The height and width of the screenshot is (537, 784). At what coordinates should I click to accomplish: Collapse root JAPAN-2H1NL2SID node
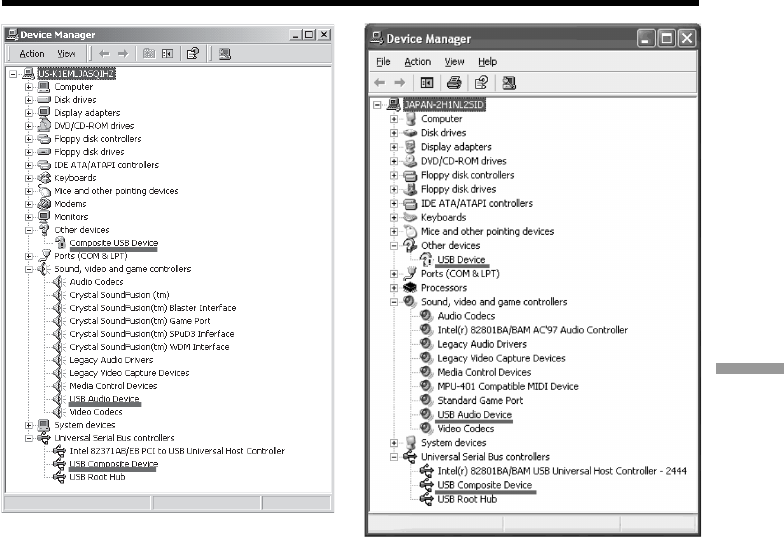[378, 104]
